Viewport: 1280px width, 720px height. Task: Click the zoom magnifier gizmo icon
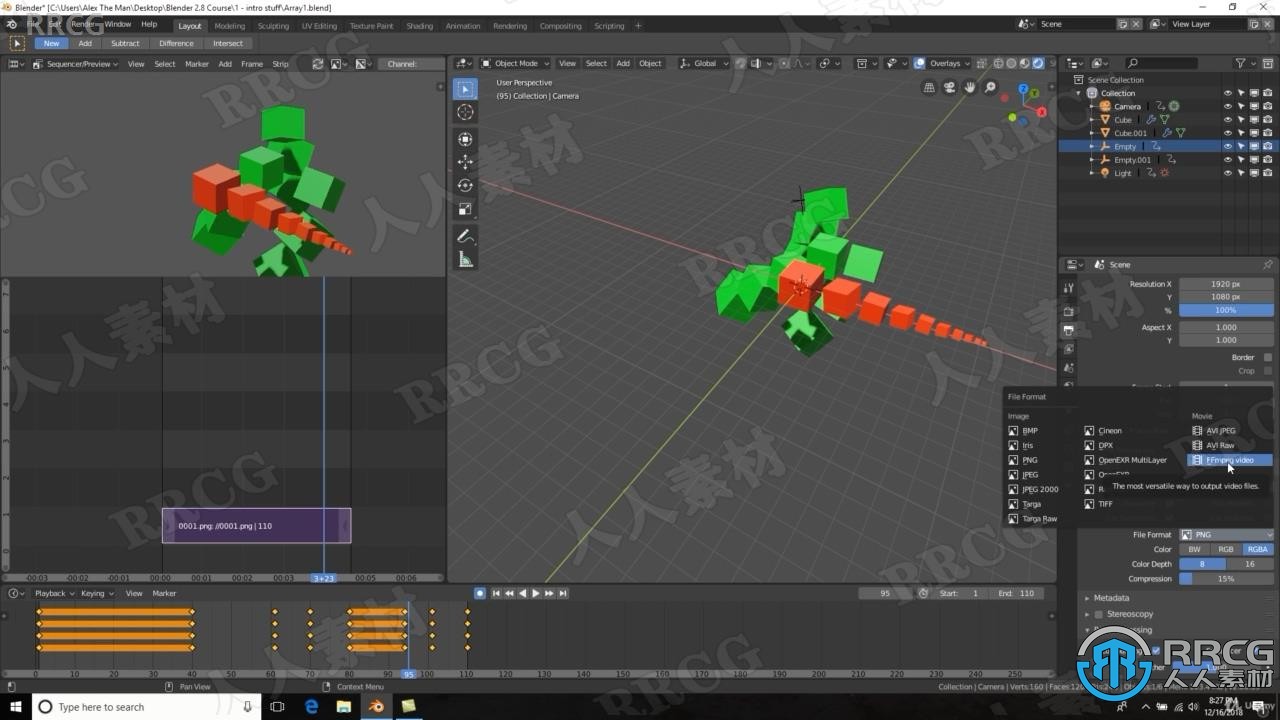[x=990, y=88]
